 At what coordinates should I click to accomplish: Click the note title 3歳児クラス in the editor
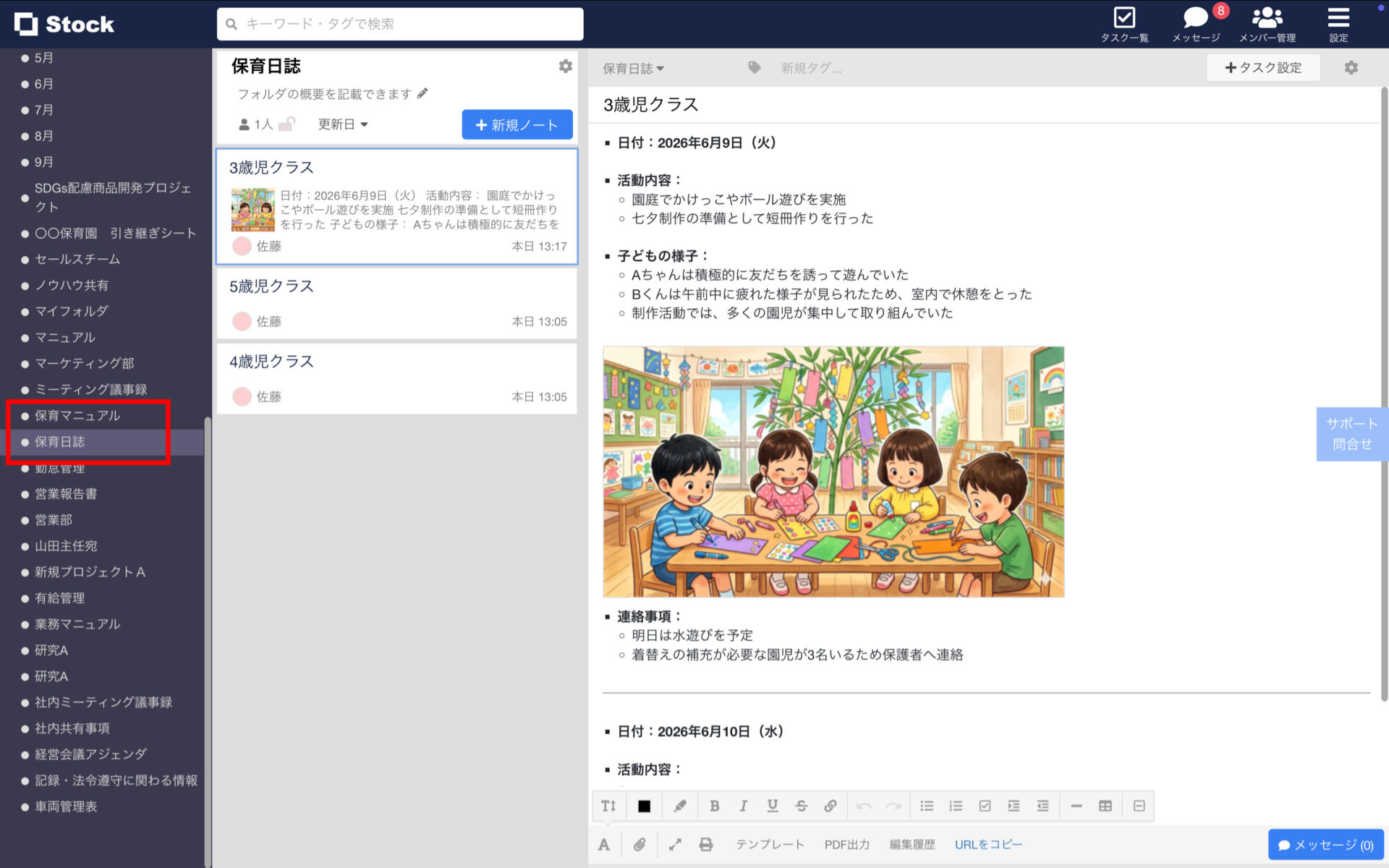click(x=651, y=105)
